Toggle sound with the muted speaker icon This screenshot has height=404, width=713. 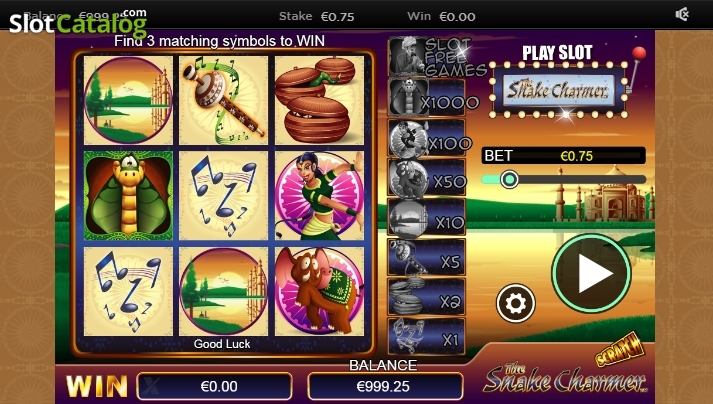tap(682, 15)
